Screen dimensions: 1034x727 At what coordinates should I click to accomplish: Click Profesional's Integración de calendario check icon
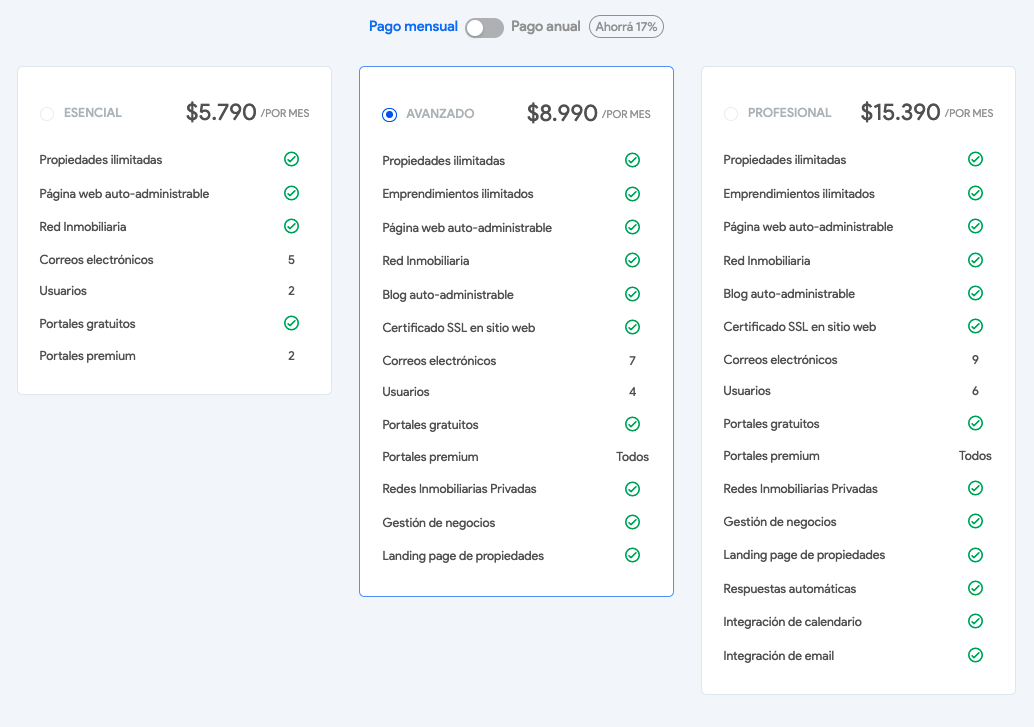(975, 621)
